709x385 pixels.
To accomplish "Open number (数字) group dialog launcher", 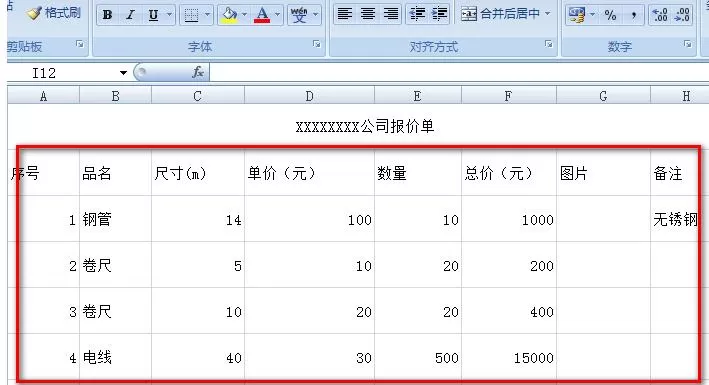I will pos(687,44).
